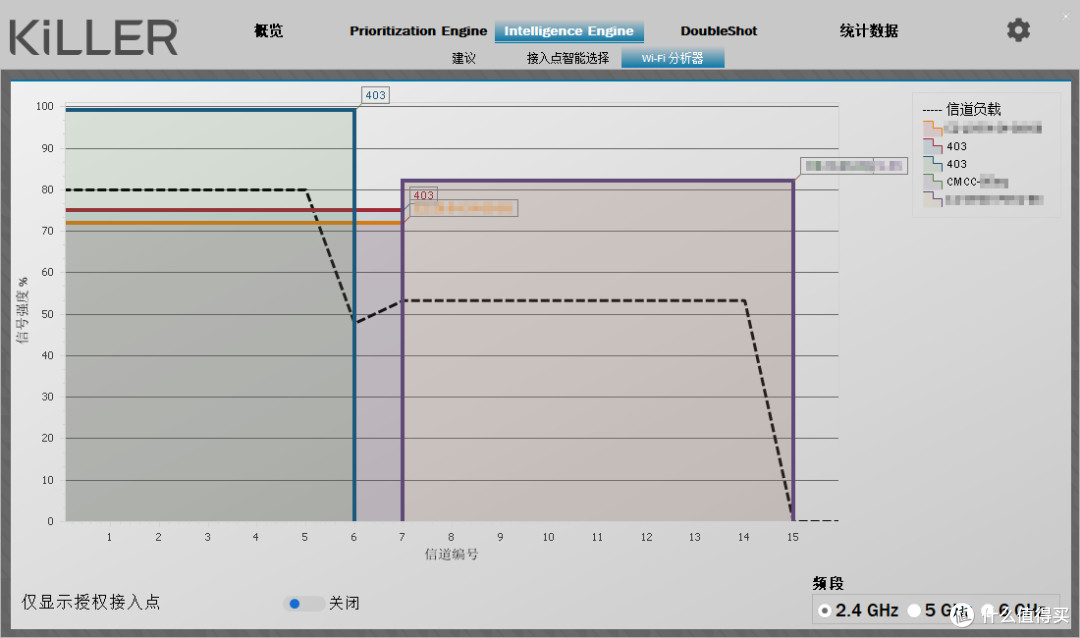
Task: Click blue 403 legend swatch
Action: click(x=933, y=164)
